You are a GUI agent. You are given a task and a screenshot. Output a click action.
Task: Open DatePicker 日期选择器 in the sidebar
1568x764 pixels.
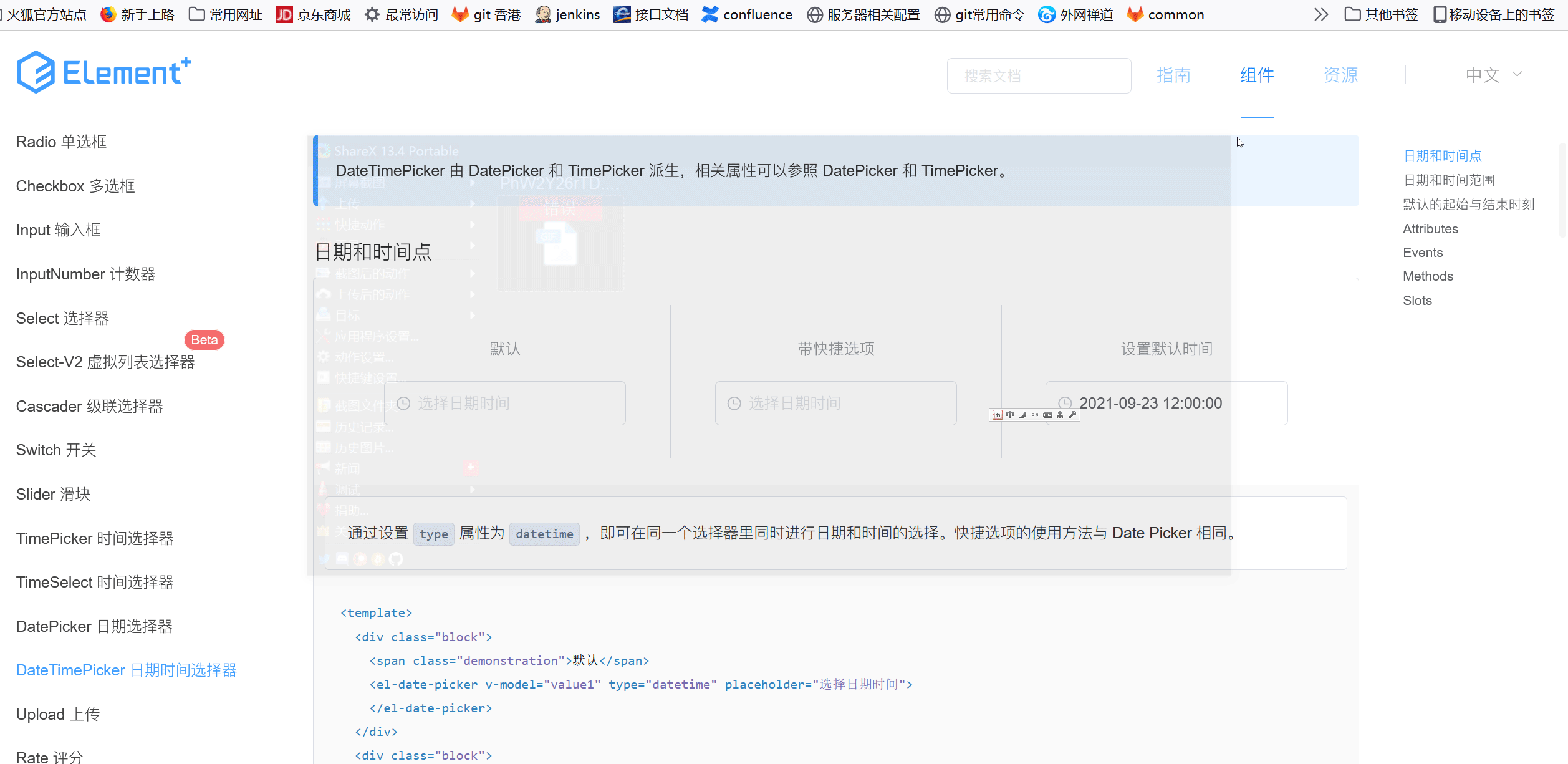[94, 626]
